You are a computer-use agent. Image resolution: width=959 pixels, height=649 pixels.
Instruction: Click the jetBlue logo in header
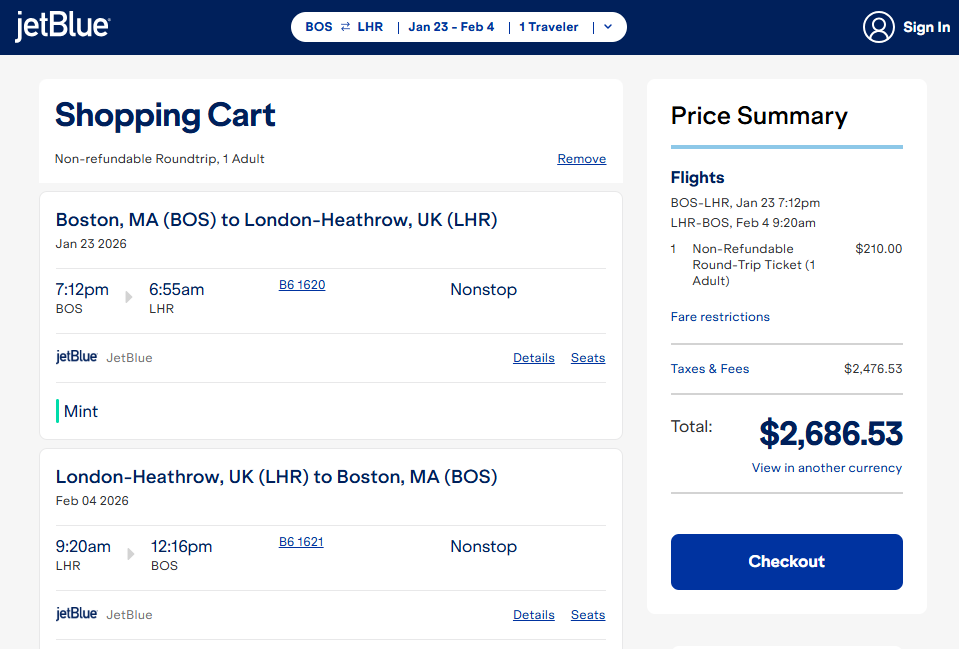pyautogui.click(x=62, y=27)
